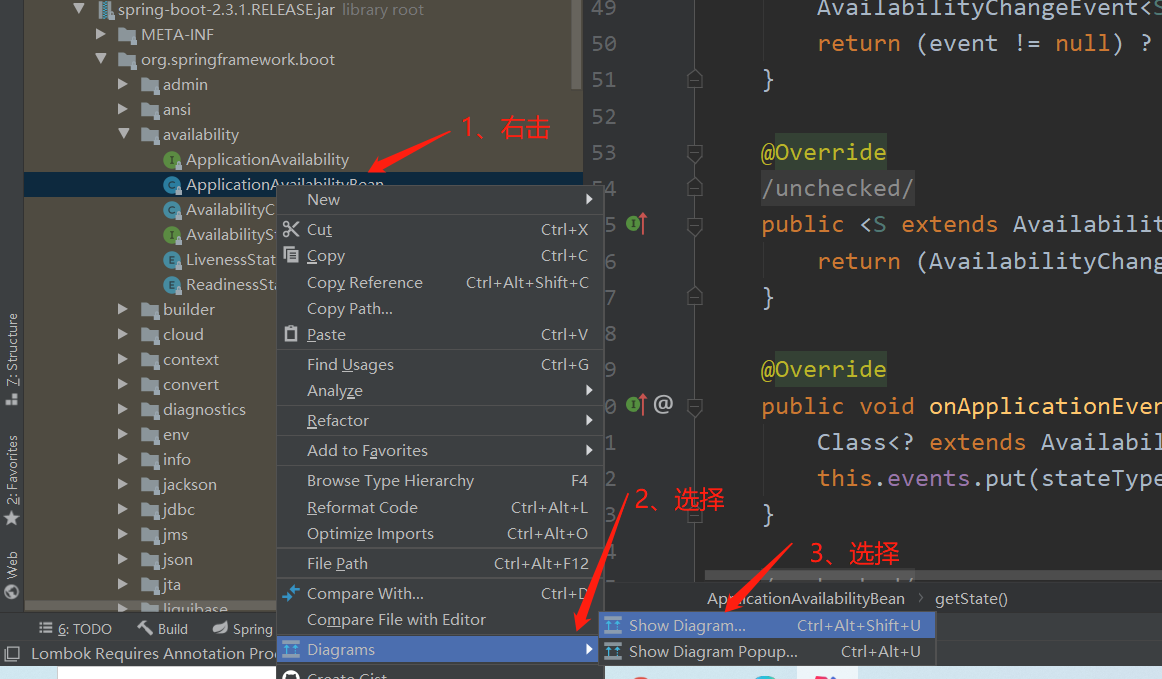1162x679 pixels.
Task: Click the override gutter marker beside onApplicationEvent
Action: click(x=637, y=405)
